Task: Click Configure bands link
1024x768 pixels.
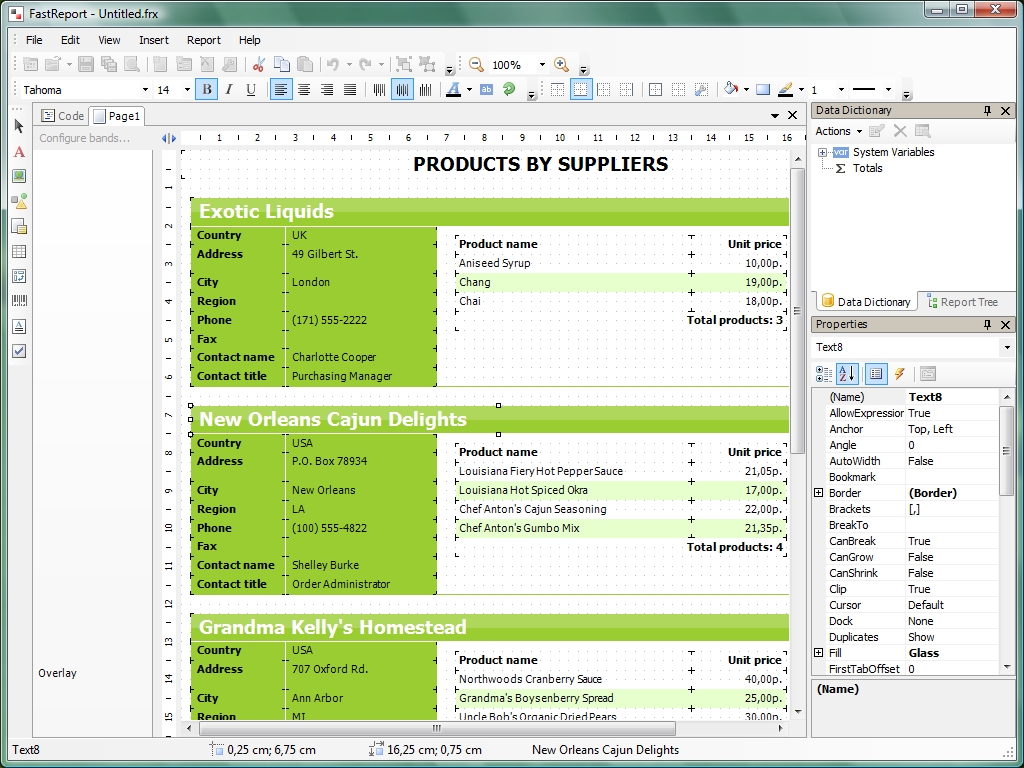Action: pyautogui.click(x=84, y=138)
